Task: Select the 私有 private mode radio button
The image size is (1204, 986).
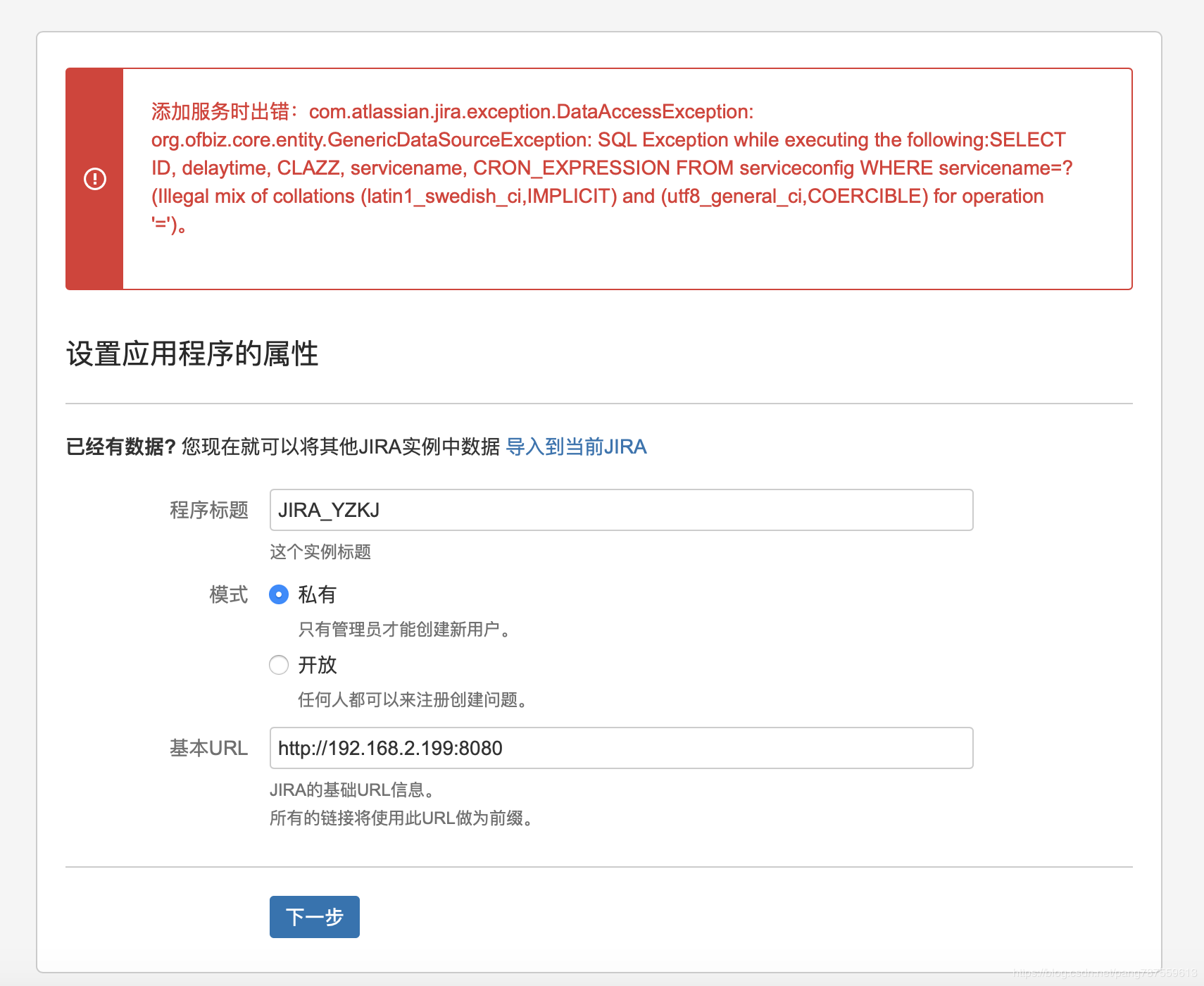Action: click(x=279, y=594)
